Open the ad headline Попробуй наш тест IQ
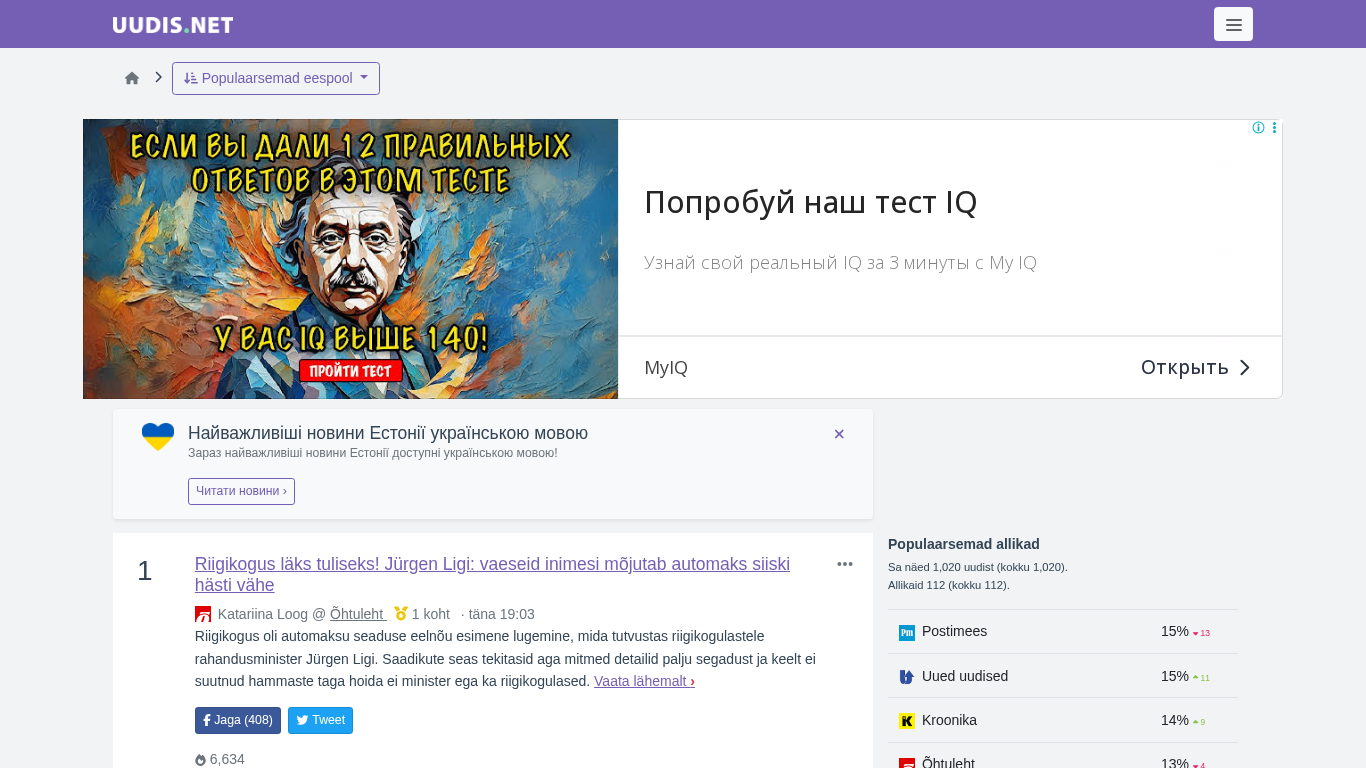The width and height of the screenshot is (1366, 768). 811,202
